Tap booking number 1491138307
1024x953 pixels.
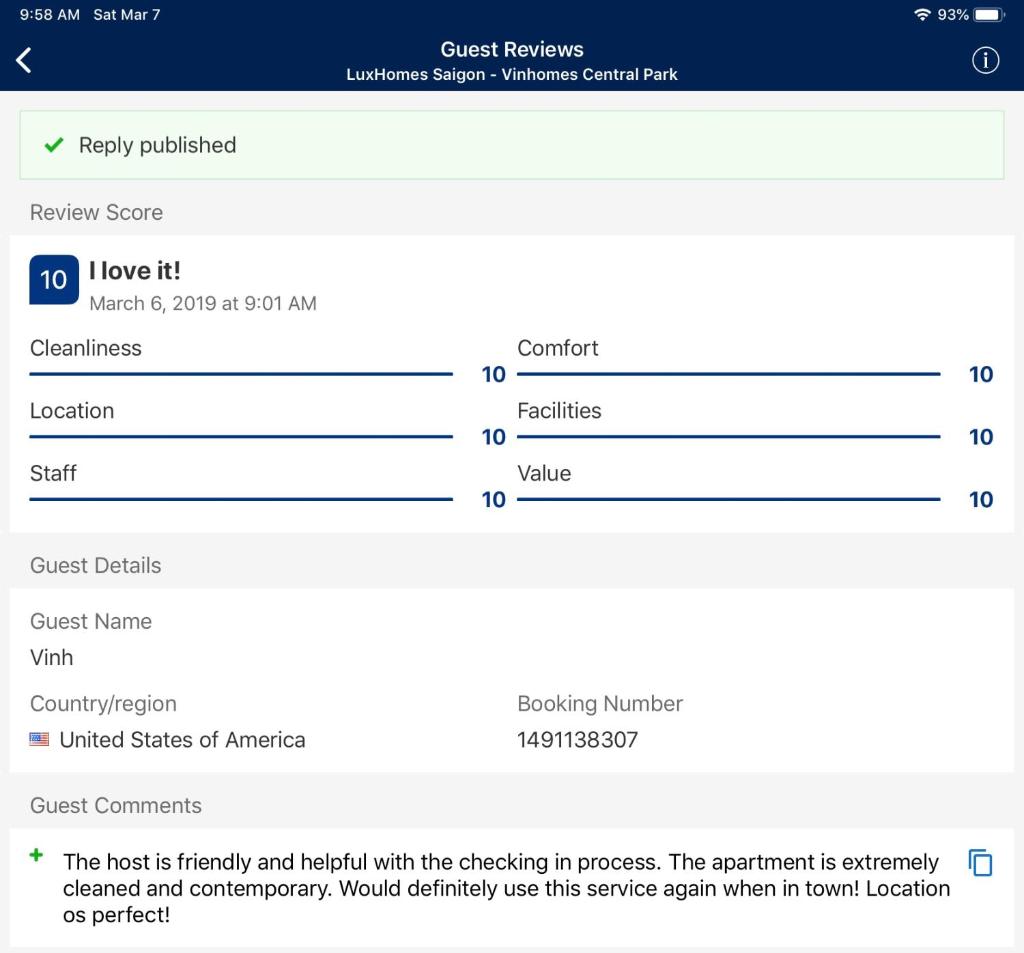pos(577,739)
